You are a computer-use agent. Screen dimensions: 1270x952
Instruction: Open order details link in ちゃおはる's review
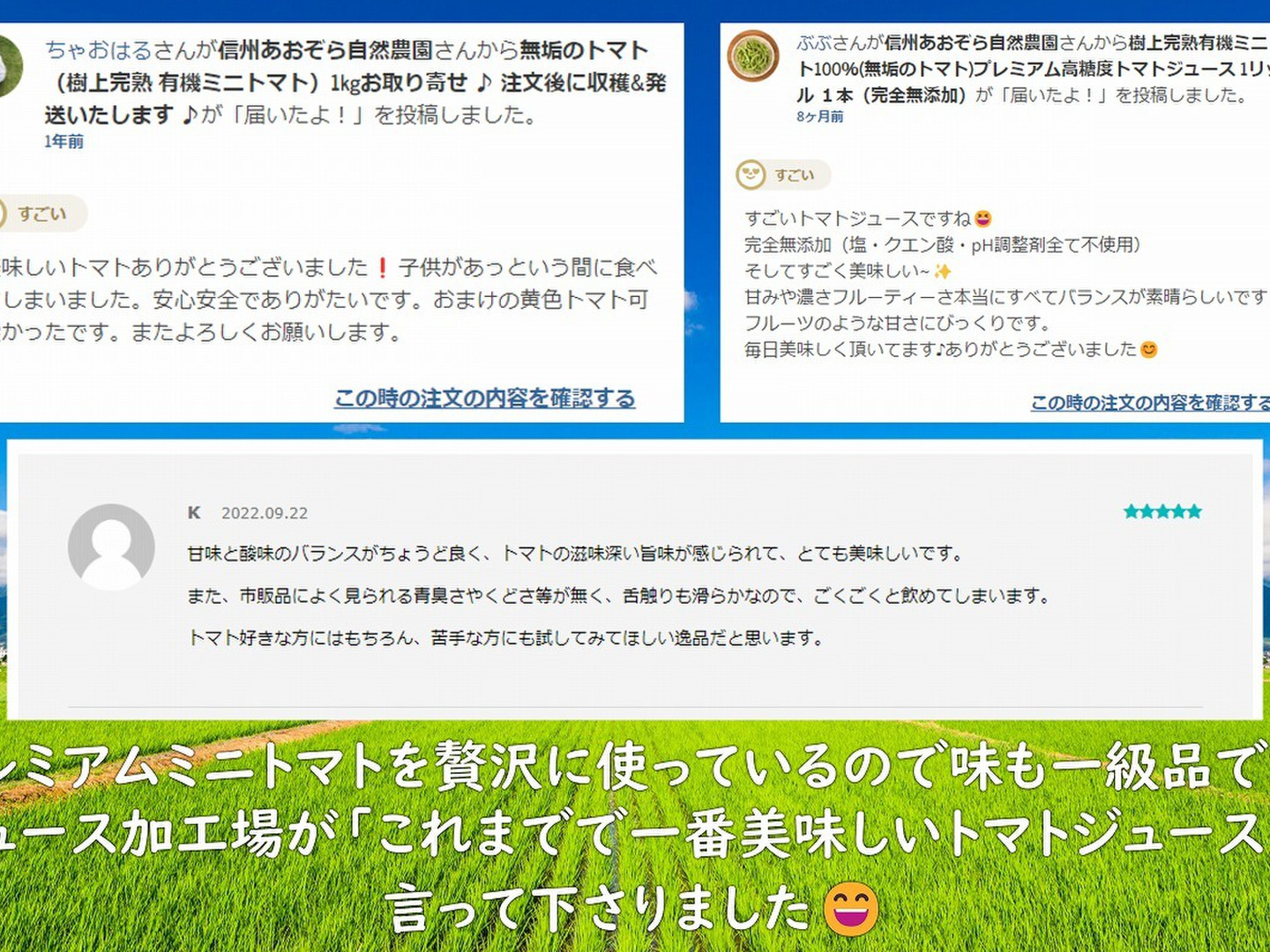coord(484,398)
